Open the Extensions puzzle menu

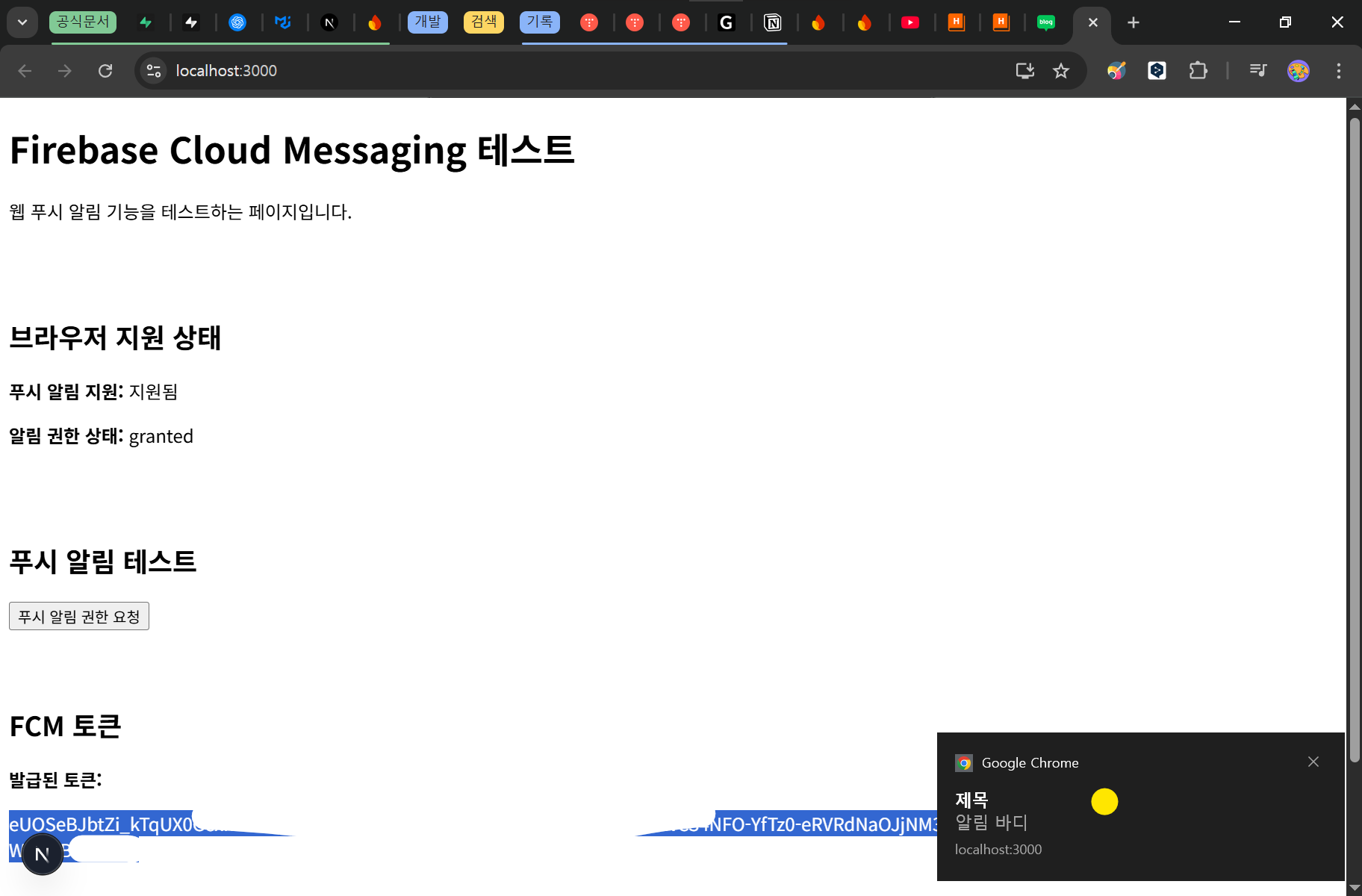1198,71
